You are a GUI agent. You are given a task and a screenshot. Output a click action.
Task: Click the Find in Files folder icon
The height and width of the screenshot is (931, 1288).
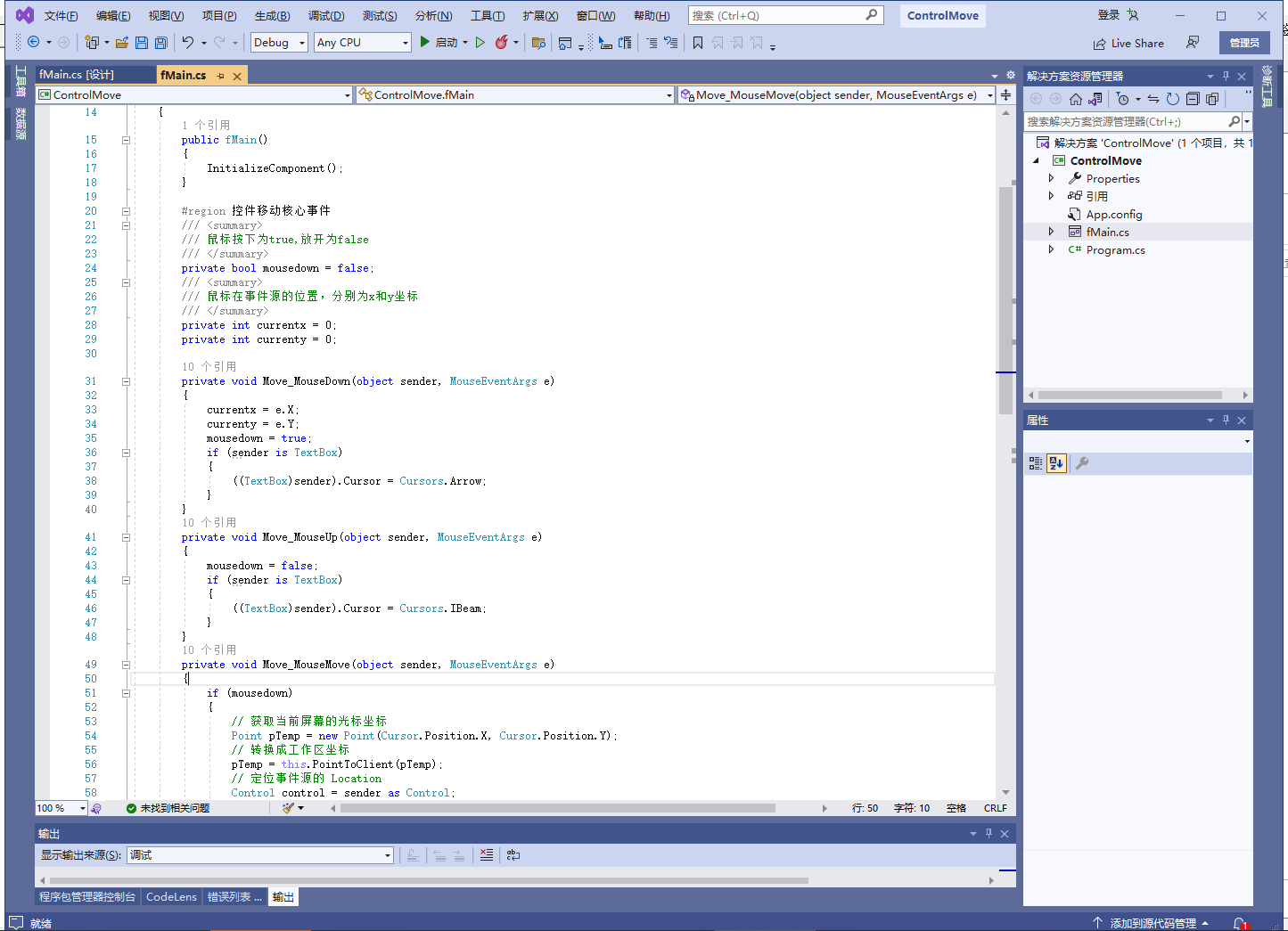tap(538, 42)
